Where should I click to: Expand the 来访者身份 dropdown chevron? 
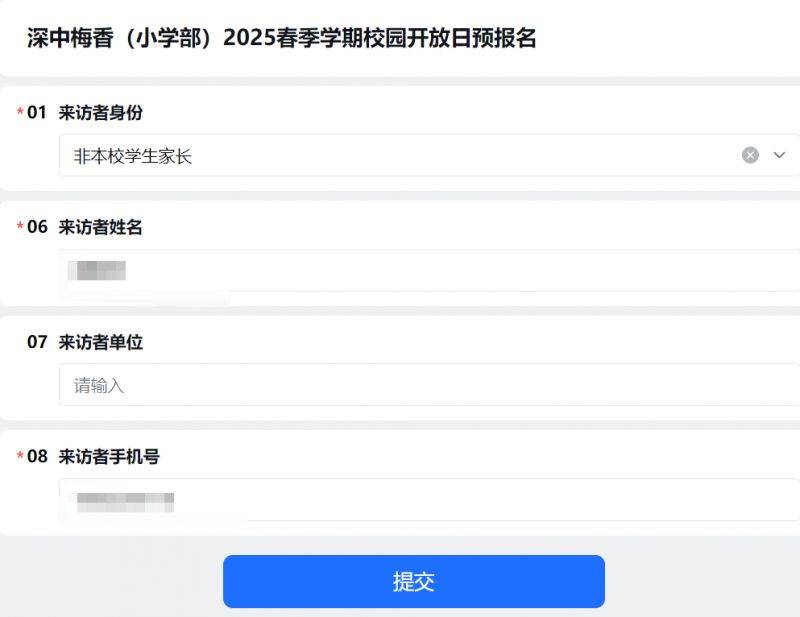(779, 155)
